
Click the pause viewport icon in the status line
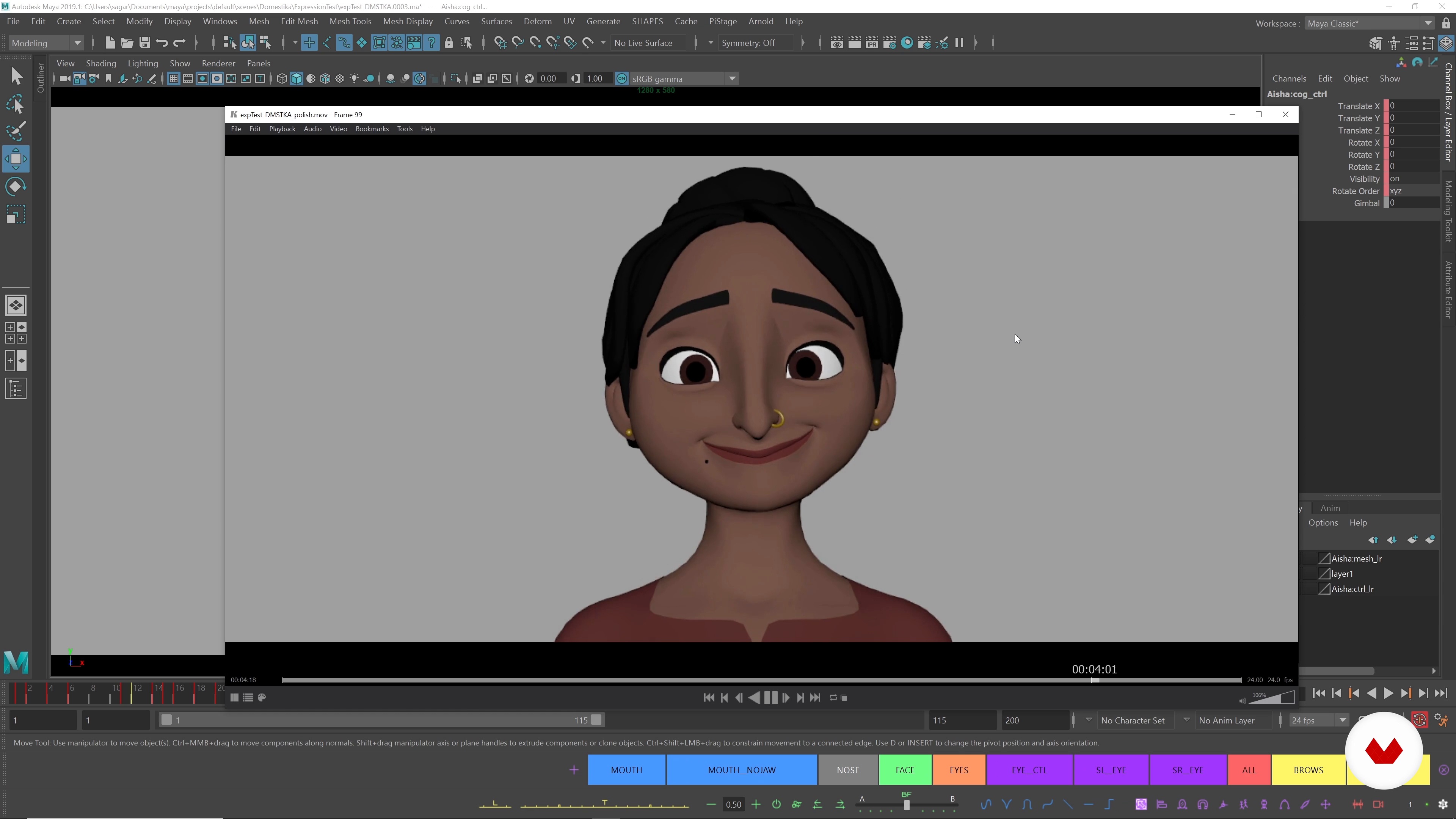click(959, 42)
